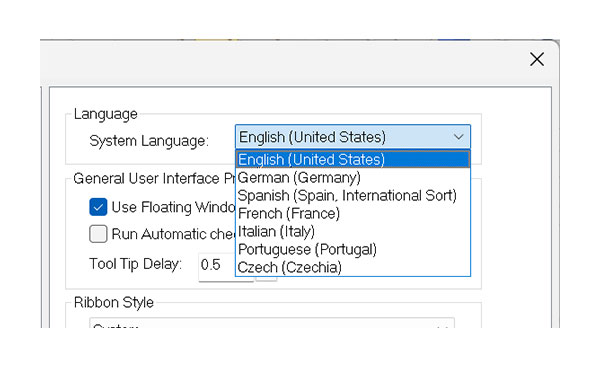Pick Czech (Czechia) from the dropdown
600x367 pixels.
[352, 267]
